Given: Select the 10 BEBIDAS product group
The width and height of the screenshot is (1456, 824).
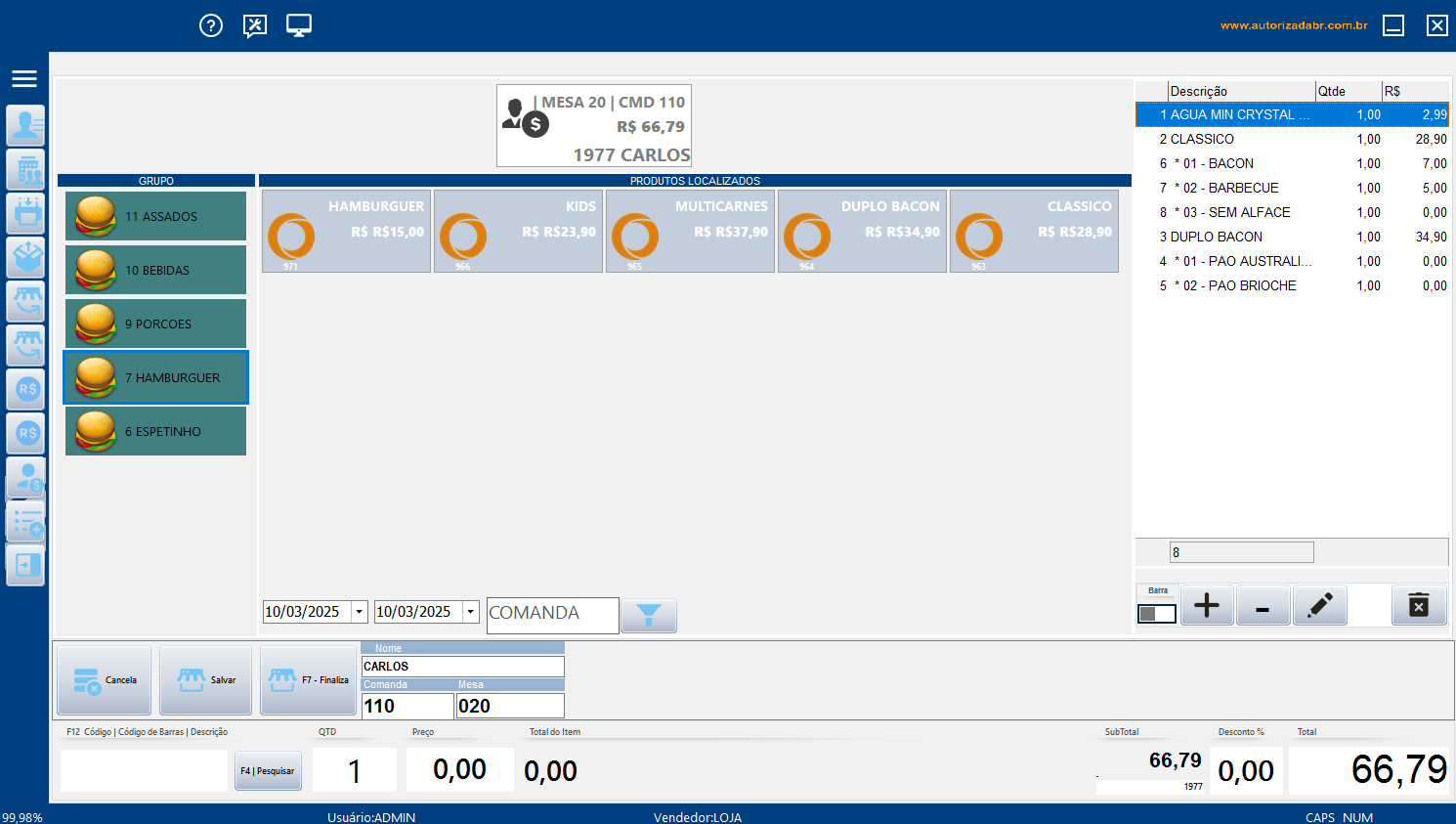Looking at the screenshot, I should click(156, 270).
